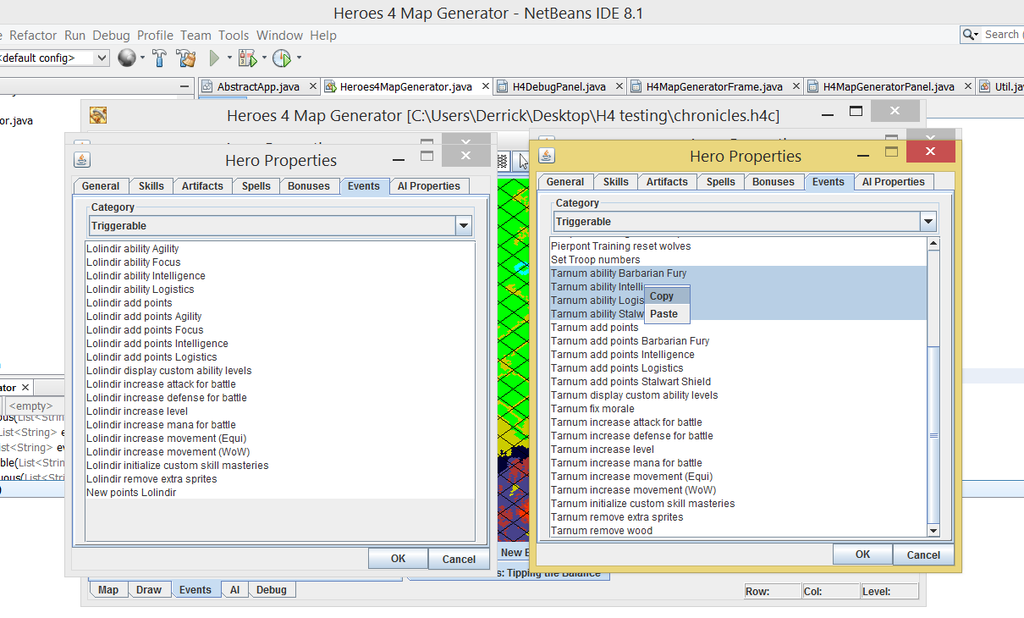Click Cancel in the left Hero Properties window

coord(458,559)
